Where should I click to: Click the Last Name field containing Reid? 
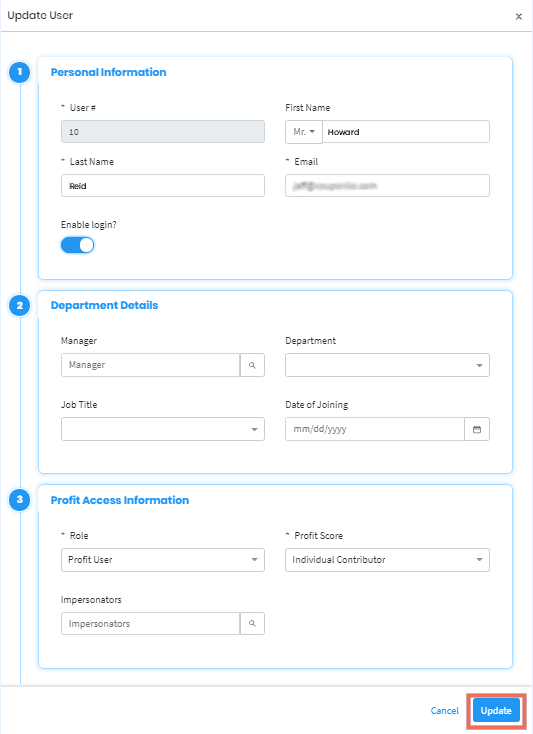(163, 186)
